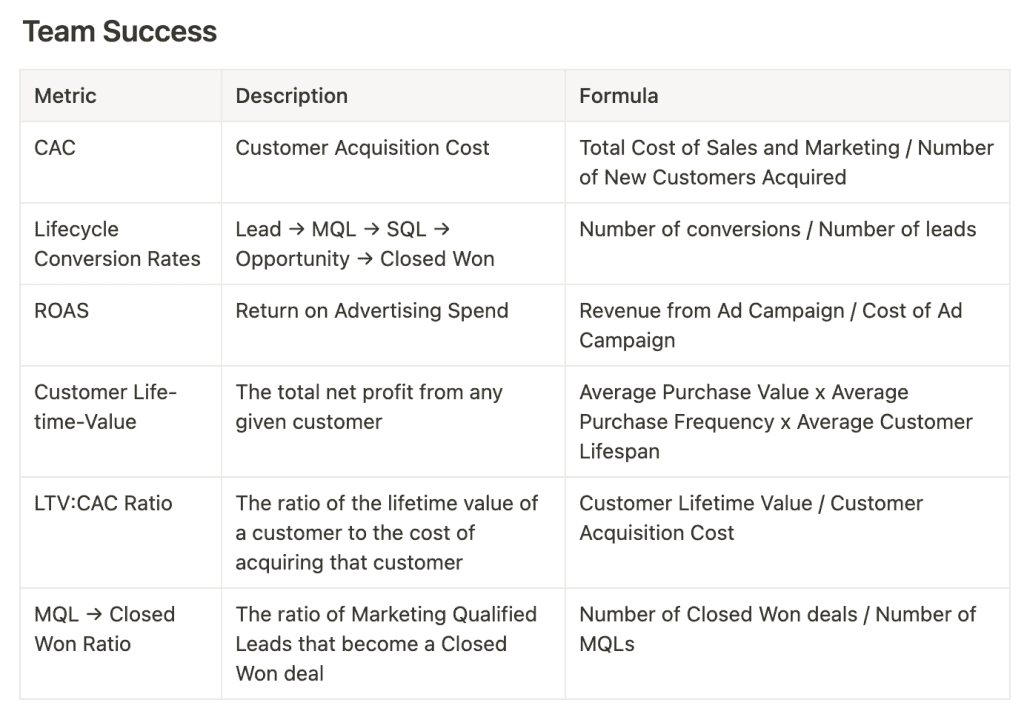The width and height of the screenshot is (1024, 714).
Task: Select the Description column header
Action: 393,95
